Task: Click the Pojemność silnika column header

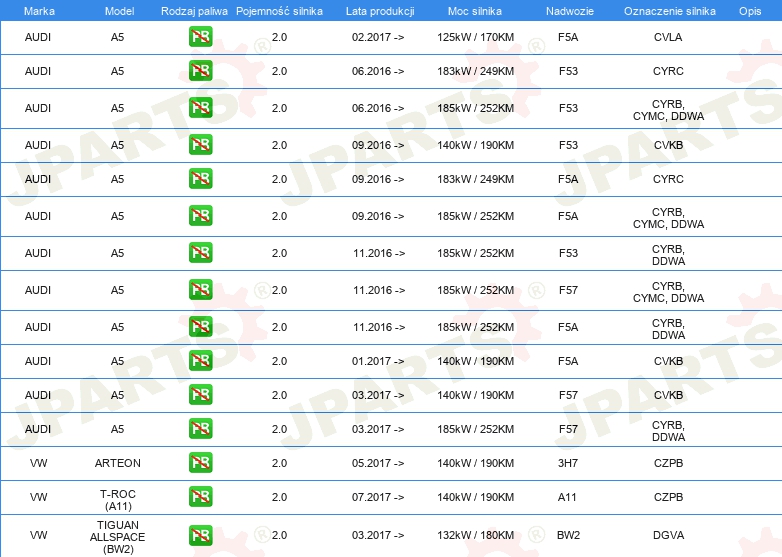Action: (x=279, y=11)
